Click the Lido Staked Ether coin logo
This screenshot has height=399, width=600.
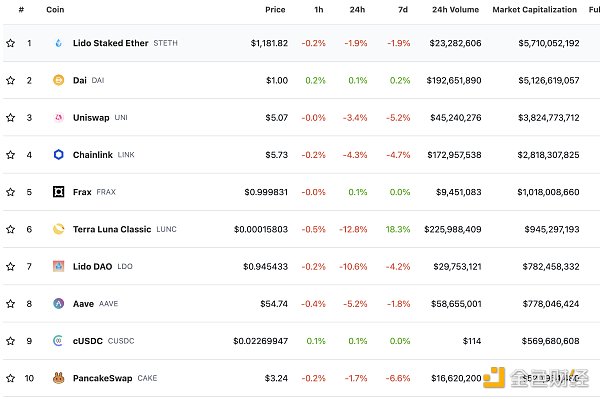59,43
